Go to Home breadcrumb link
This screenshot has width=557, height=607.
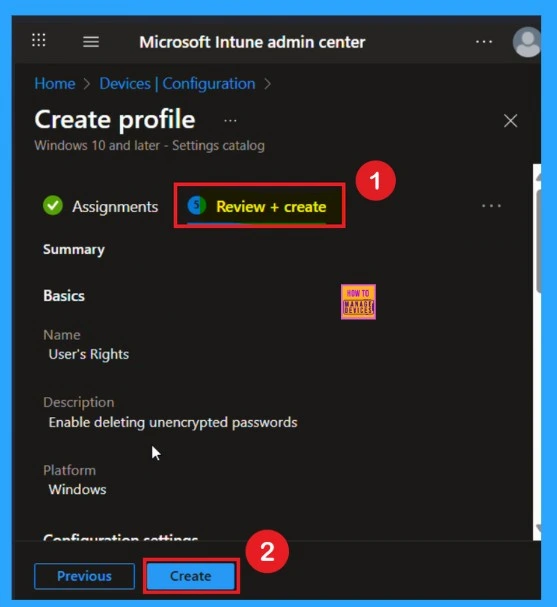(x=55, y=84)
